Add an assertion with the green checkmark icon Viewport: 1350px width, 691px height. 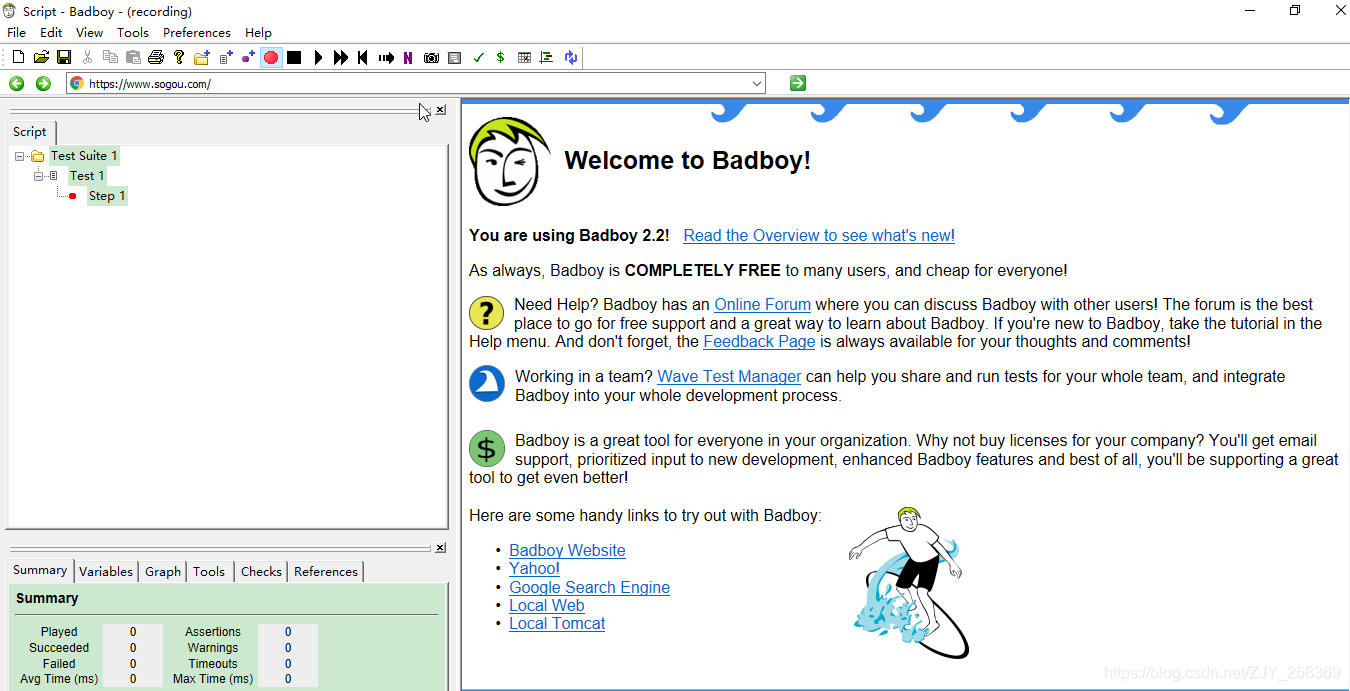(x=478, y=57)
